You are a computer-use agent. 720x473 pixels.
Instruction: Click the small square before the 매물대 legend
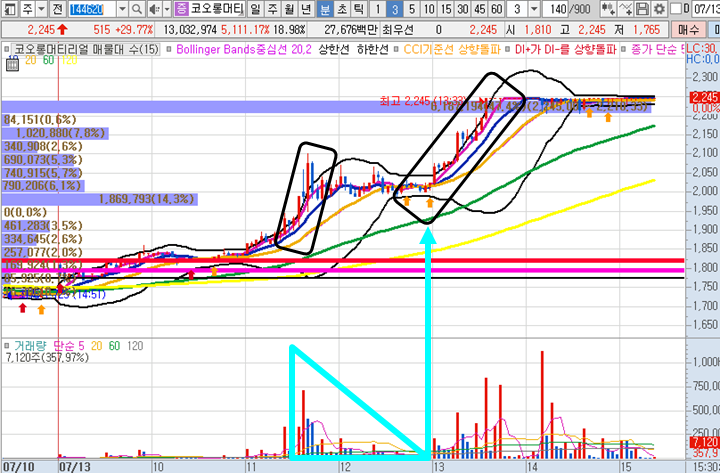tap(6, 49)
